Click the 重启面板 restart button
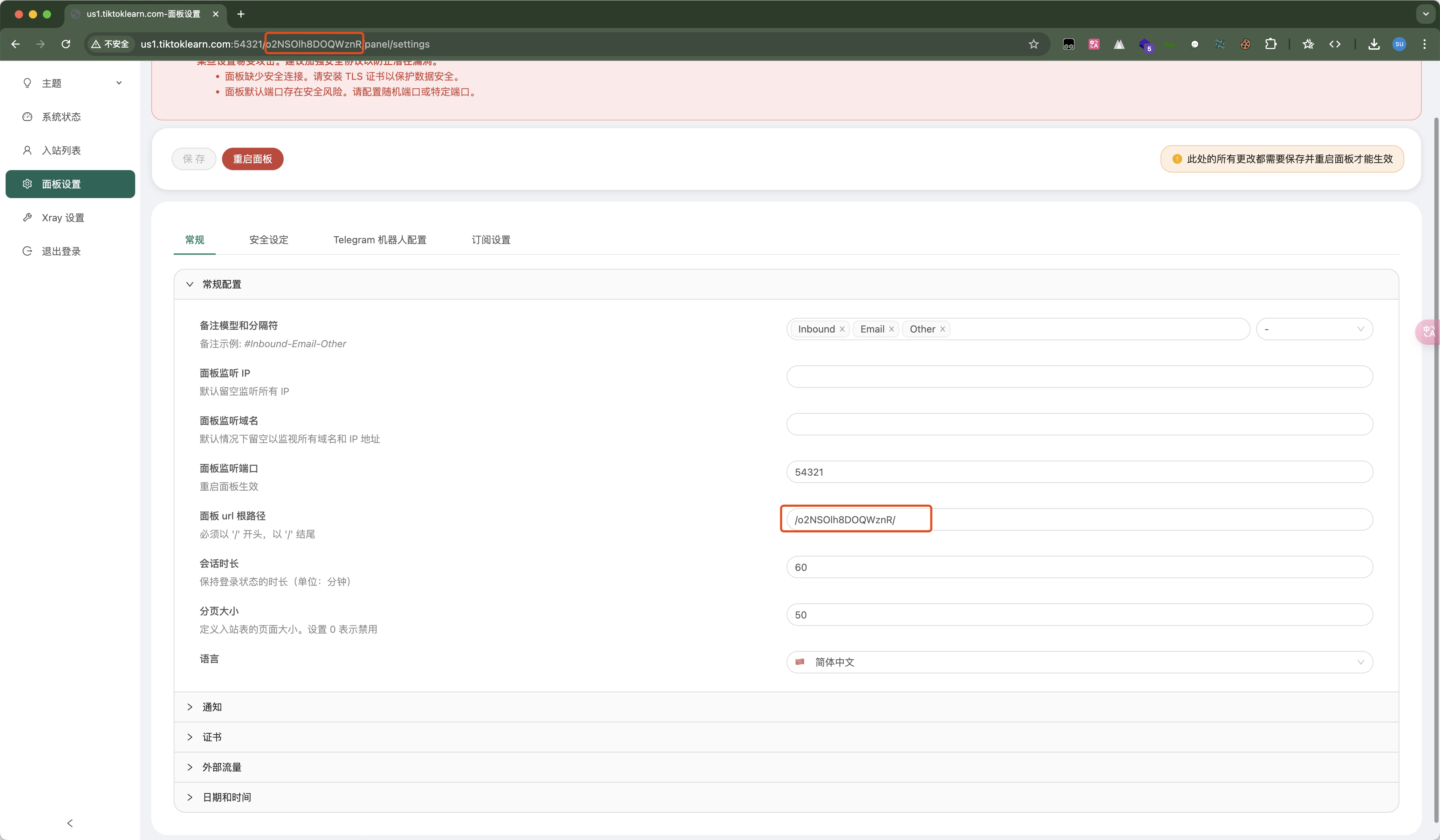This screenshot has width=1440, height=840. [x=252, y=159]
